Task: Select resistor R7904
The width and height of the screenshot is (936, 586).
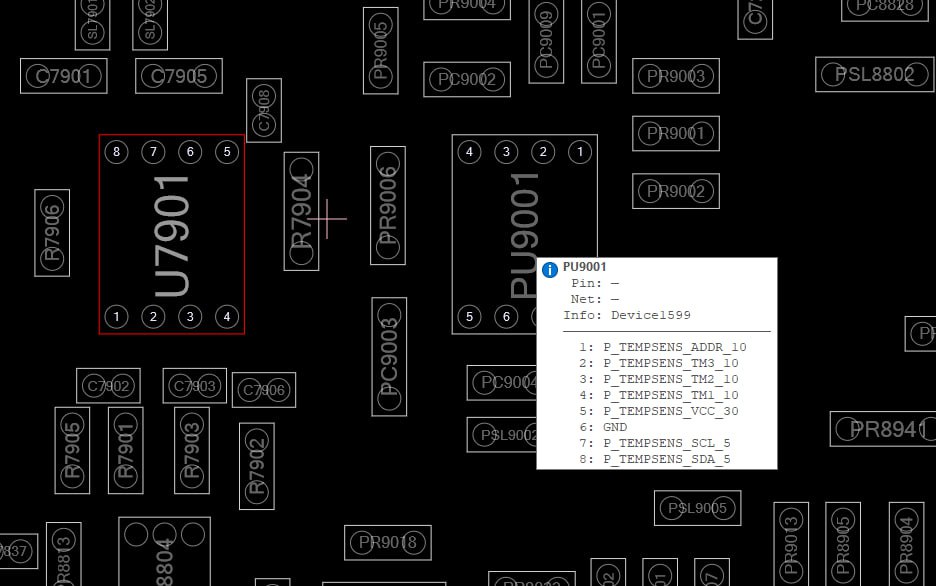Action: coord(301,211)
